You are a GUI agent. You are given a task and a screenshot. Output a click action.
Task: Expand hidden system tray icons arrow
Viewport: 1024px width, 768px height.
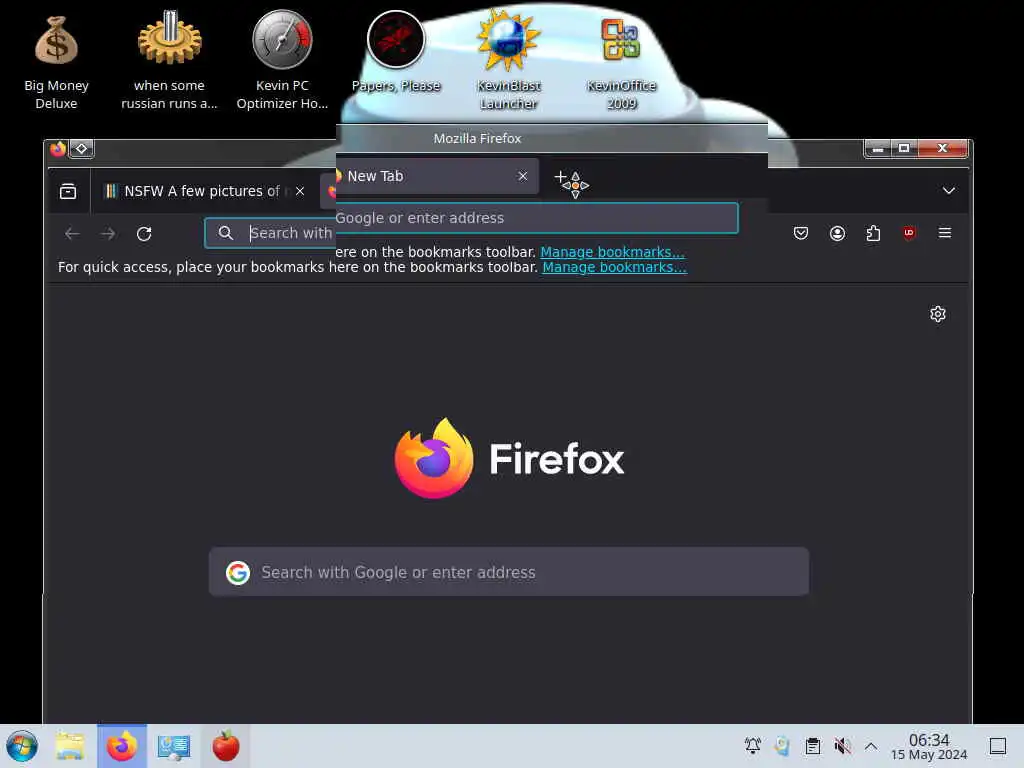(871, 746)
